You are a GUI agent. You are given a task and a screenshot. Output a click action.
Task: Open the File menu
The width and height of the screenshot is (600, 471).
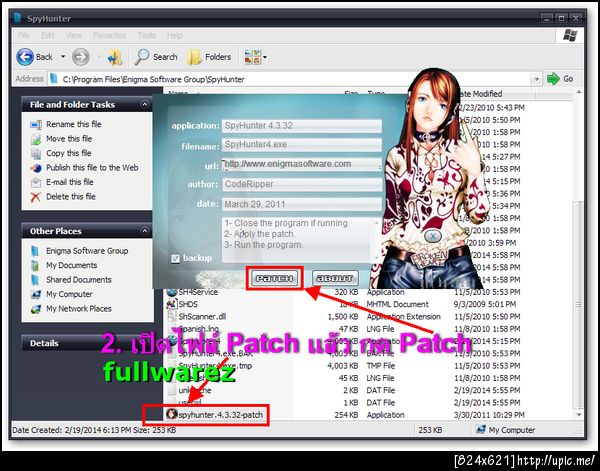click(x=23, y=36)
